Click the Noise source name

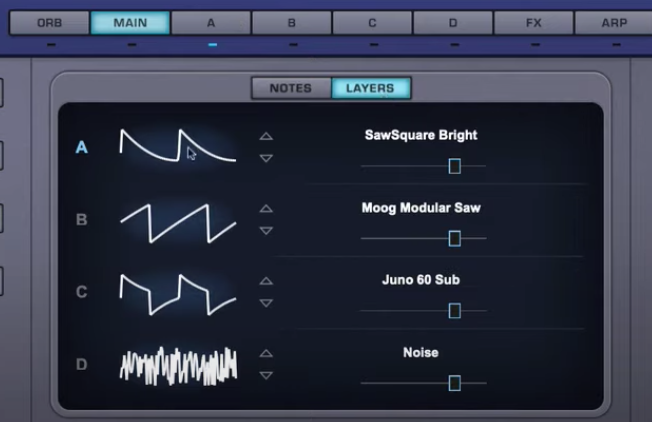[421, 353]
